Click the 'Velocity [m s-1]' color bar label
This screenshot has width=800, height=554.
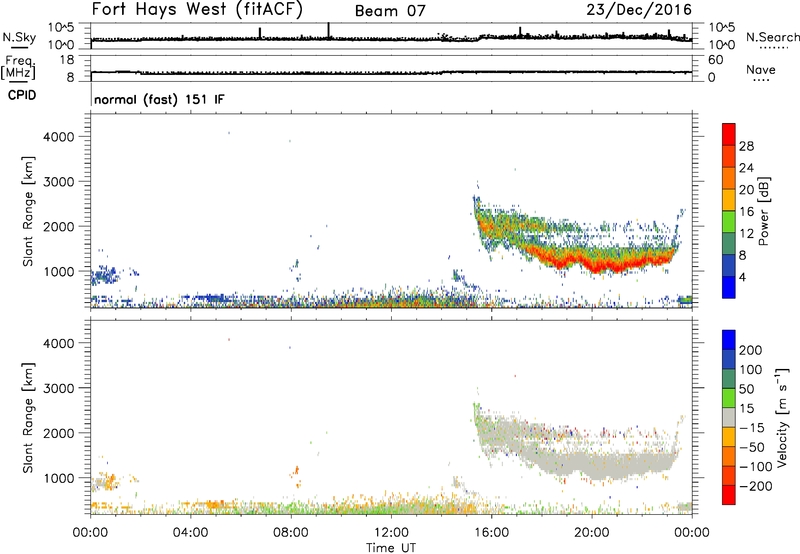pyautogui.click(x=781, y=417)
